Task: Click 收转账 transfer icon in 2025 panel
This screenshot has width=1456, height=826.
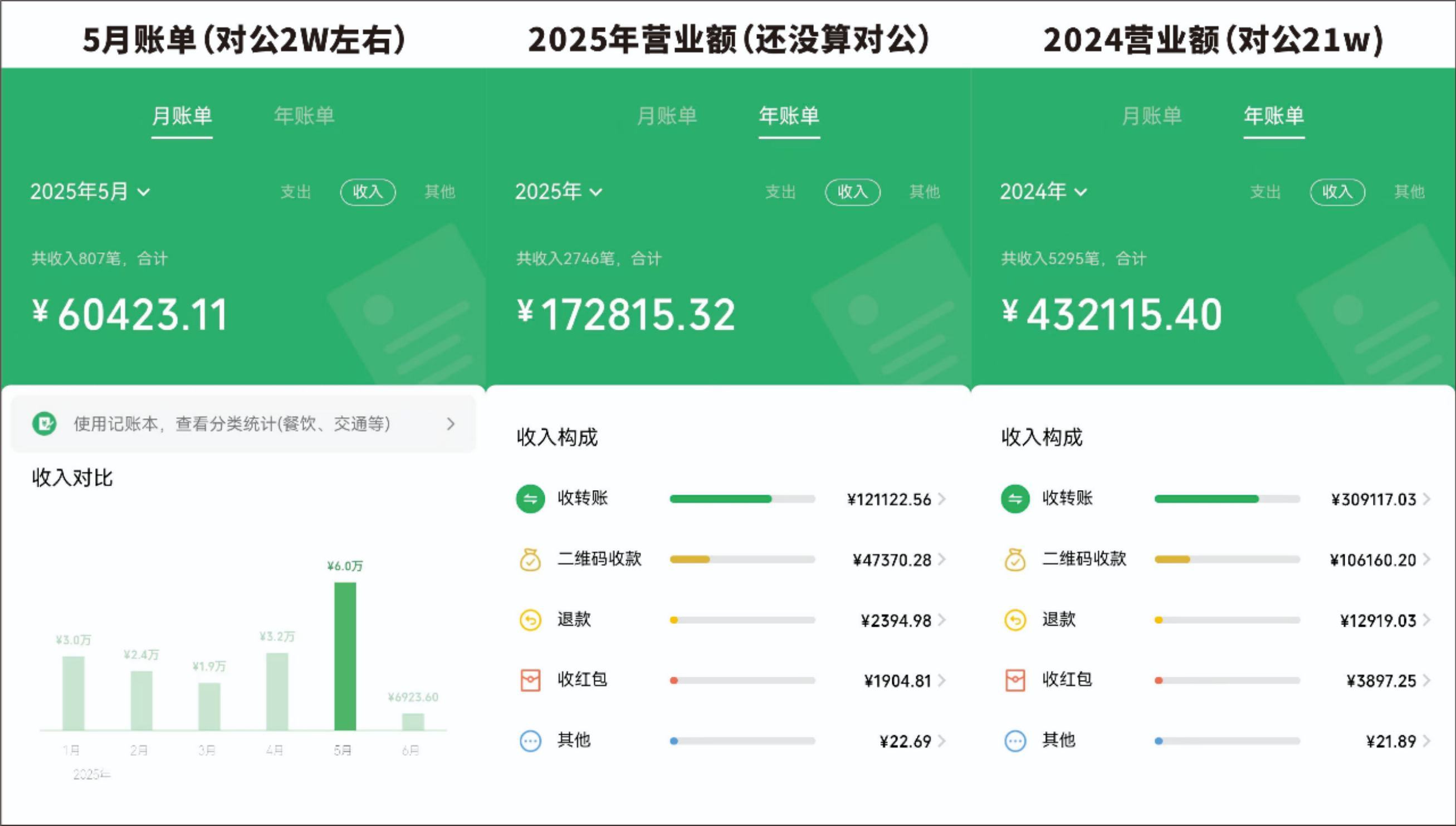Action: pyautogui.click(x=530, y=499)
